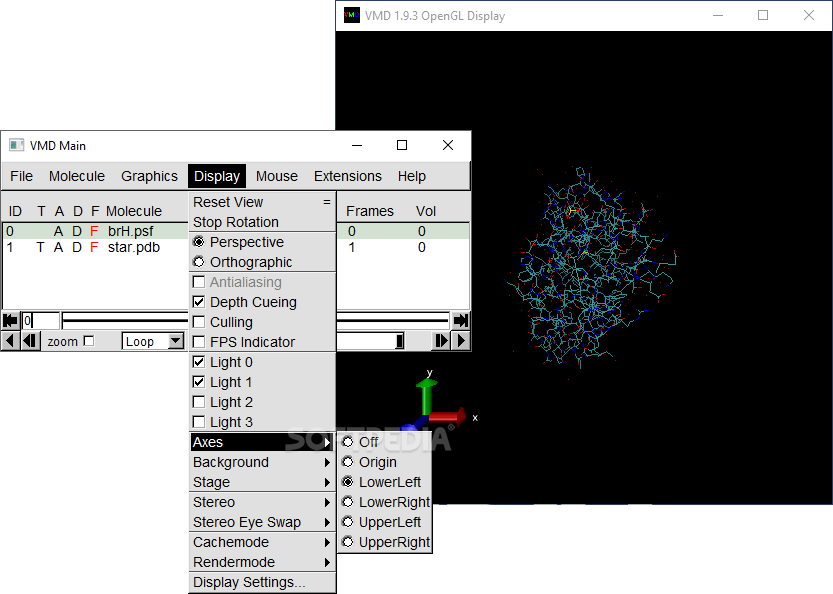
Task: Expand the Rendermode submenu
Action: (262, 562)
